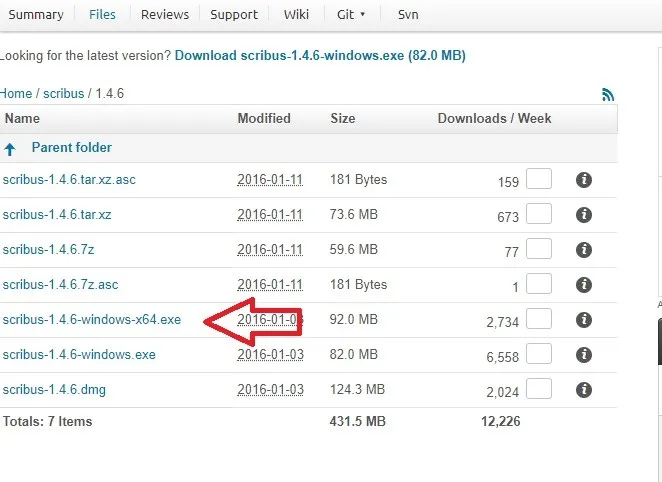662x482 pixels.
Task: Open the Files tab
Action: 102,15
